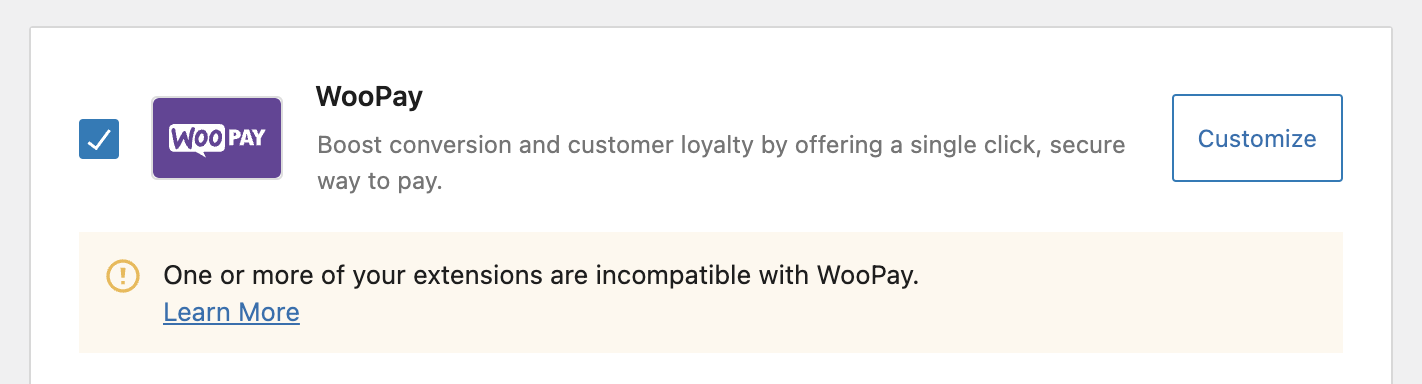This screenshot has height=384, width=1422.
Task: Click the white checkmark in blue box
Action: pos(99,140)
